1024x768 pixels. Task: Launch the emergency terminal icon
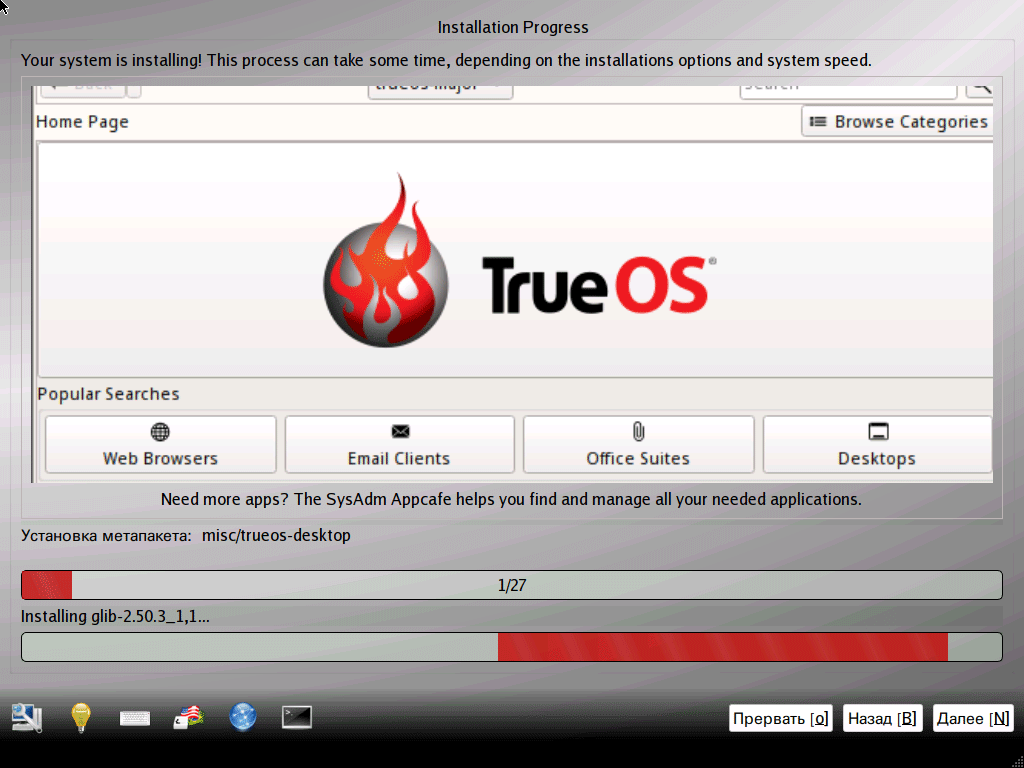(x=296, y=717)
